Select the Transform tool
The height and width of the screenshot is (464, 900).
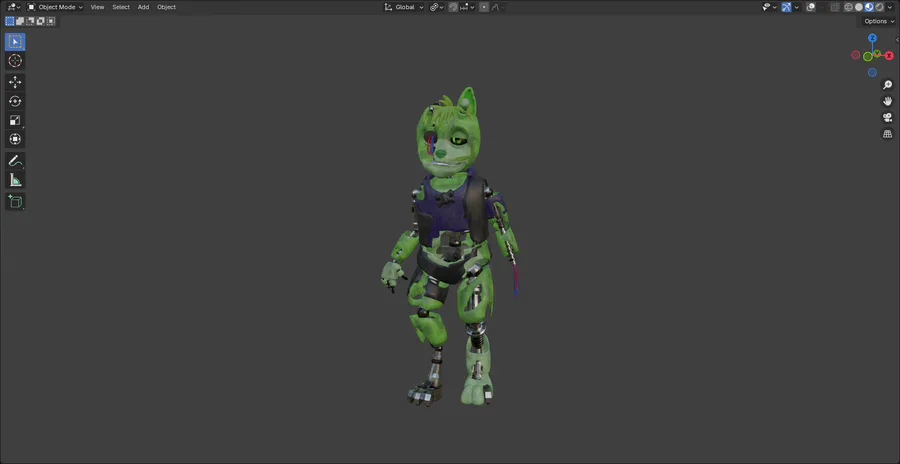click(x=15, y=139)
